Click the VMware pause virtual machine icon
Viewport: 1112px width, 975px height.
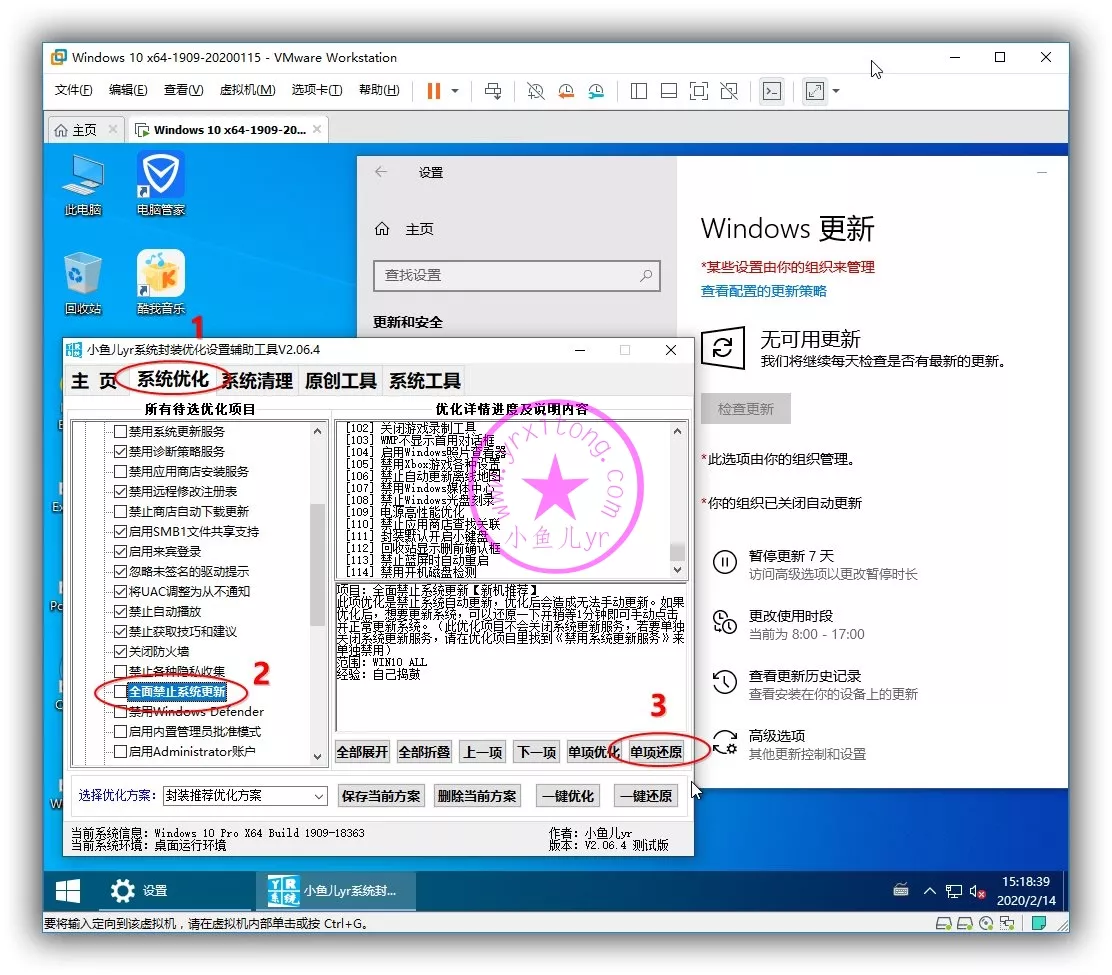434,91
